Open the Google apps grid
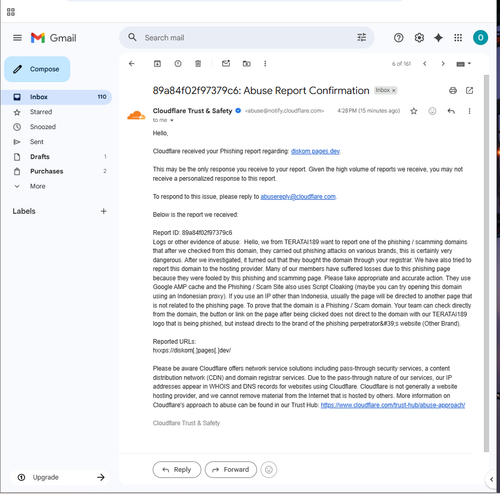The width and height of the screenshot is (500, 494). point(458,38)
